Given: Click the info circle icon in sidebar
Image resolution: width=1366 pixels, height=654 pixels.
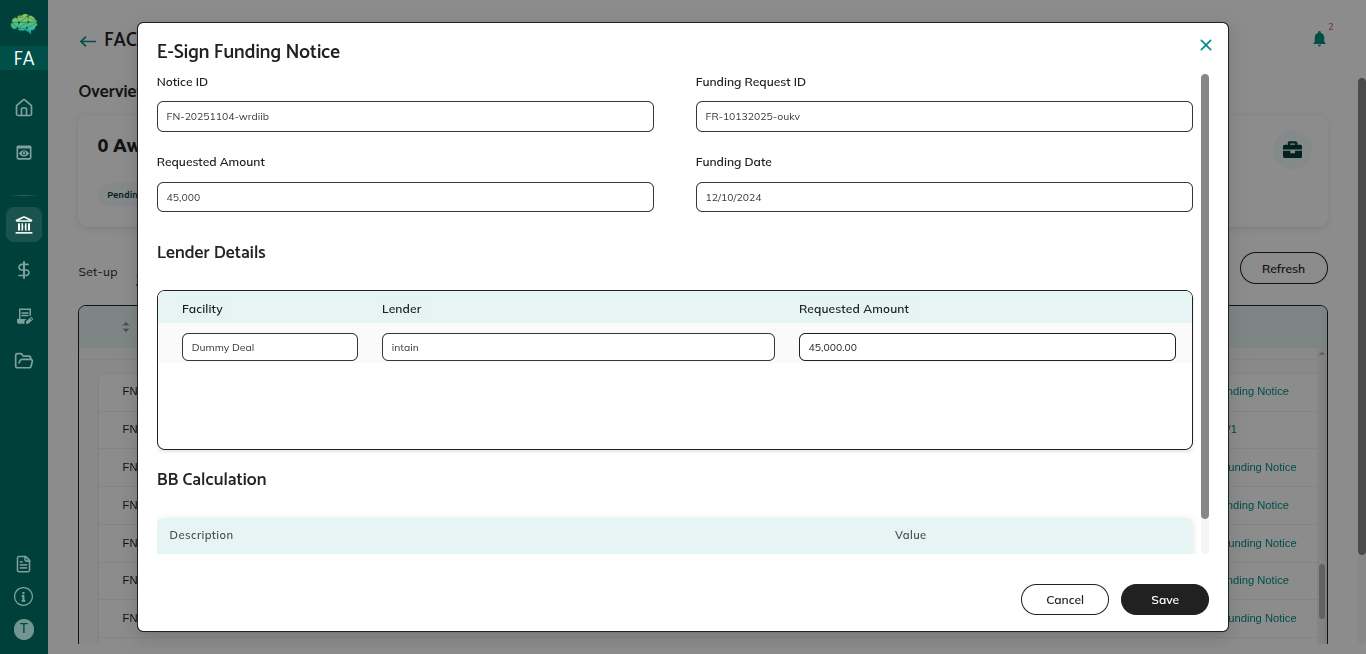Looking at the screenshot, I should (24, 596).
